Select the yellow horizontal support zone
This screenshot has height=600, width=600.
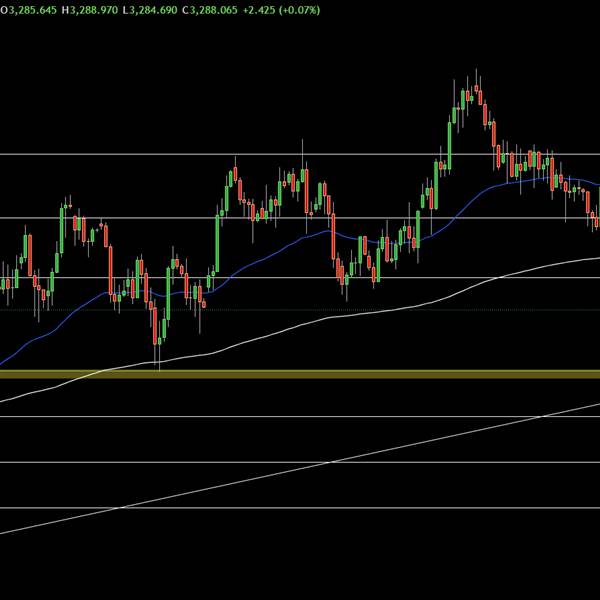click(300, 374)
